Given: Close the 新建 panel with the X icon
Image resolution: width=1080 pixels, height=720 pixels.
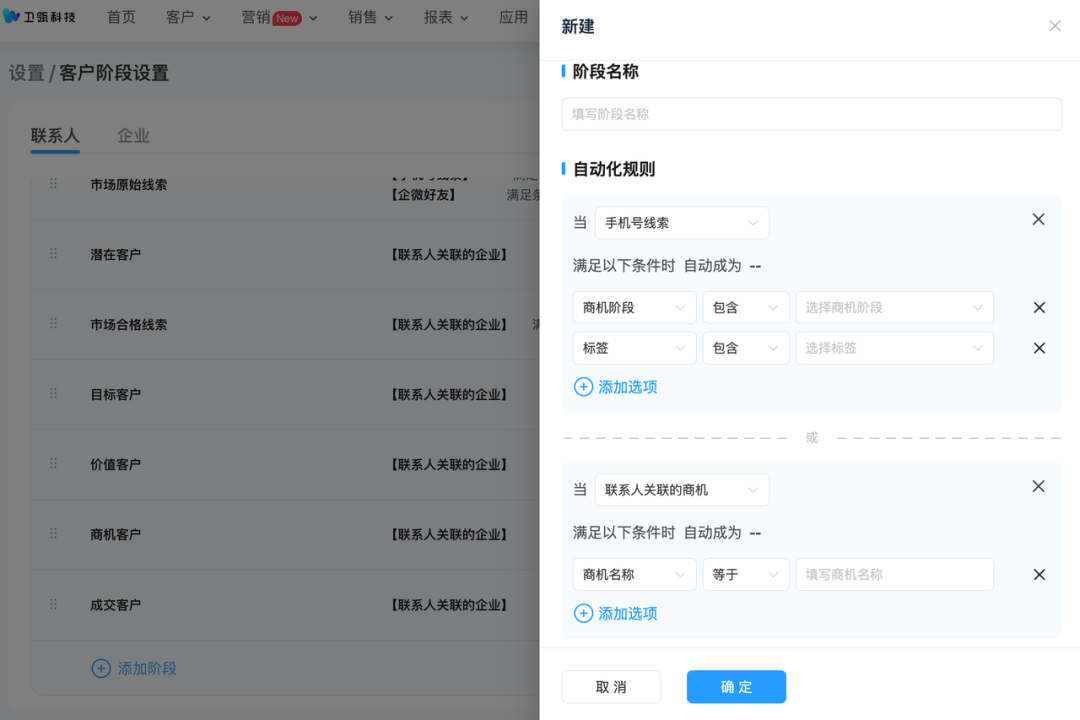Looking at the screenshot, I should (x=1054, y=26).
